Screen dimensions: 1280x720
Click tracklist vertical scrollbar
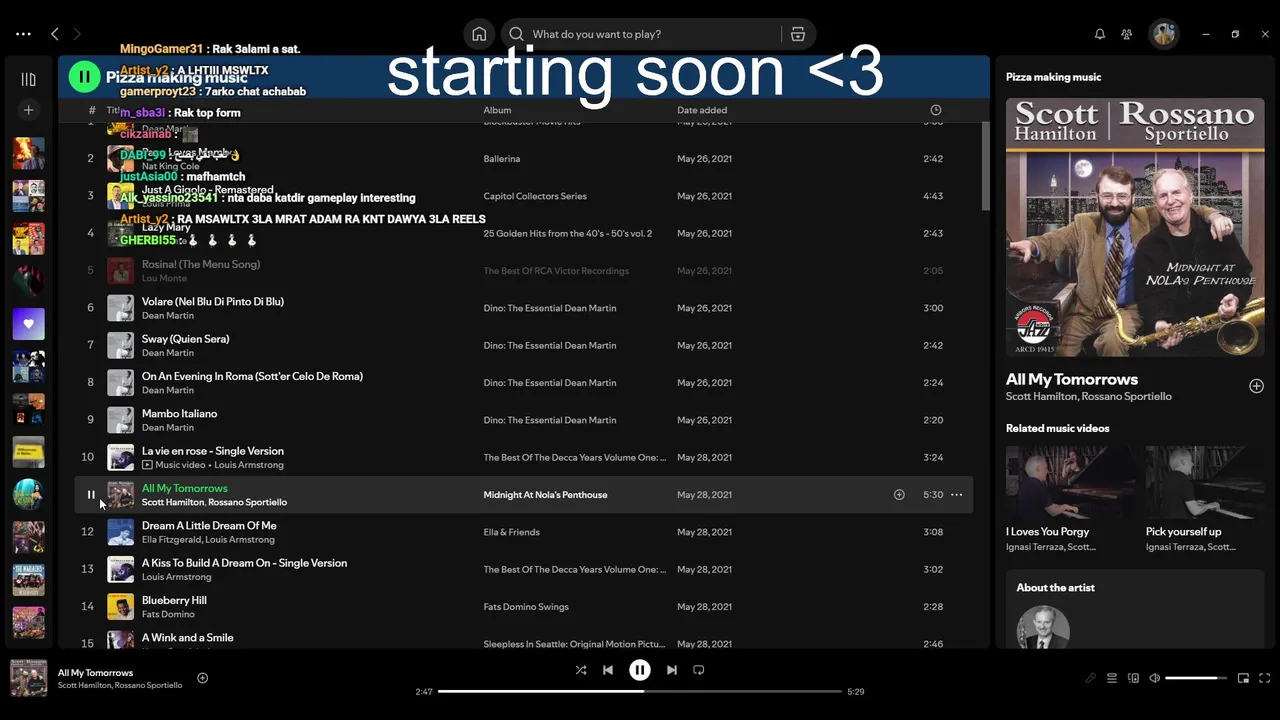pyautogui.click(x=984, y=165)
